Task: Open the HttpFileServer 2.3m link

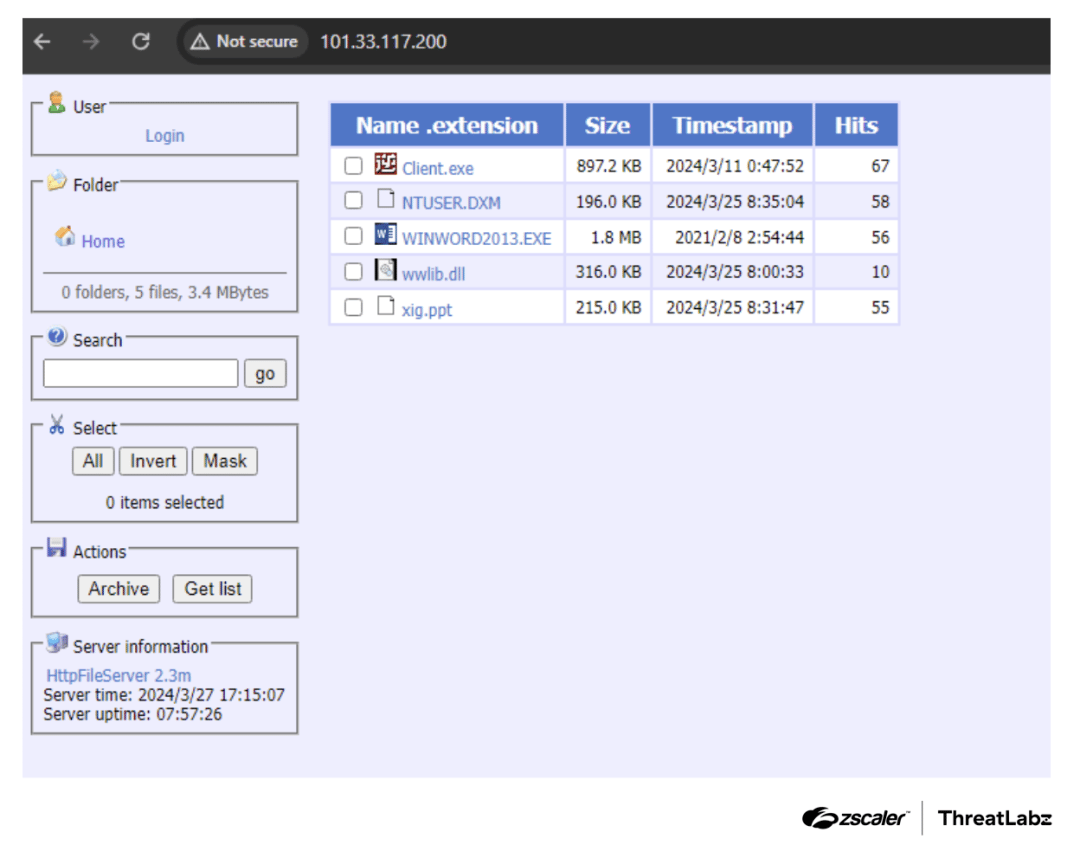Action: click(119, 676)
